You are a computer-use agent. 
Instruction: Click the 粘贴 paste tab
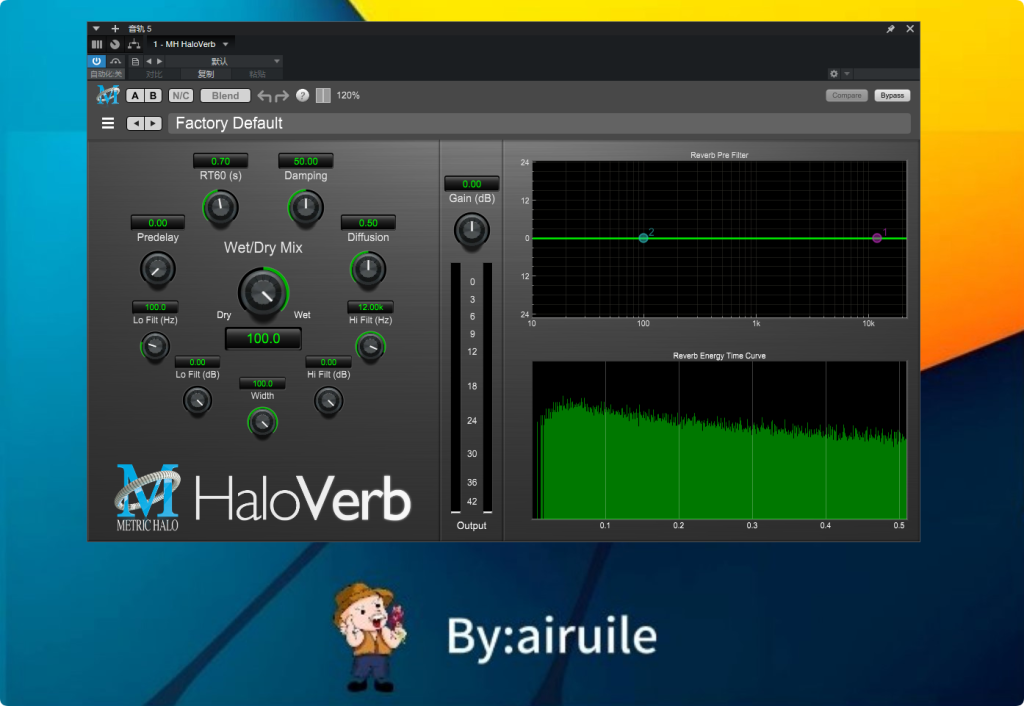point(257,74)
